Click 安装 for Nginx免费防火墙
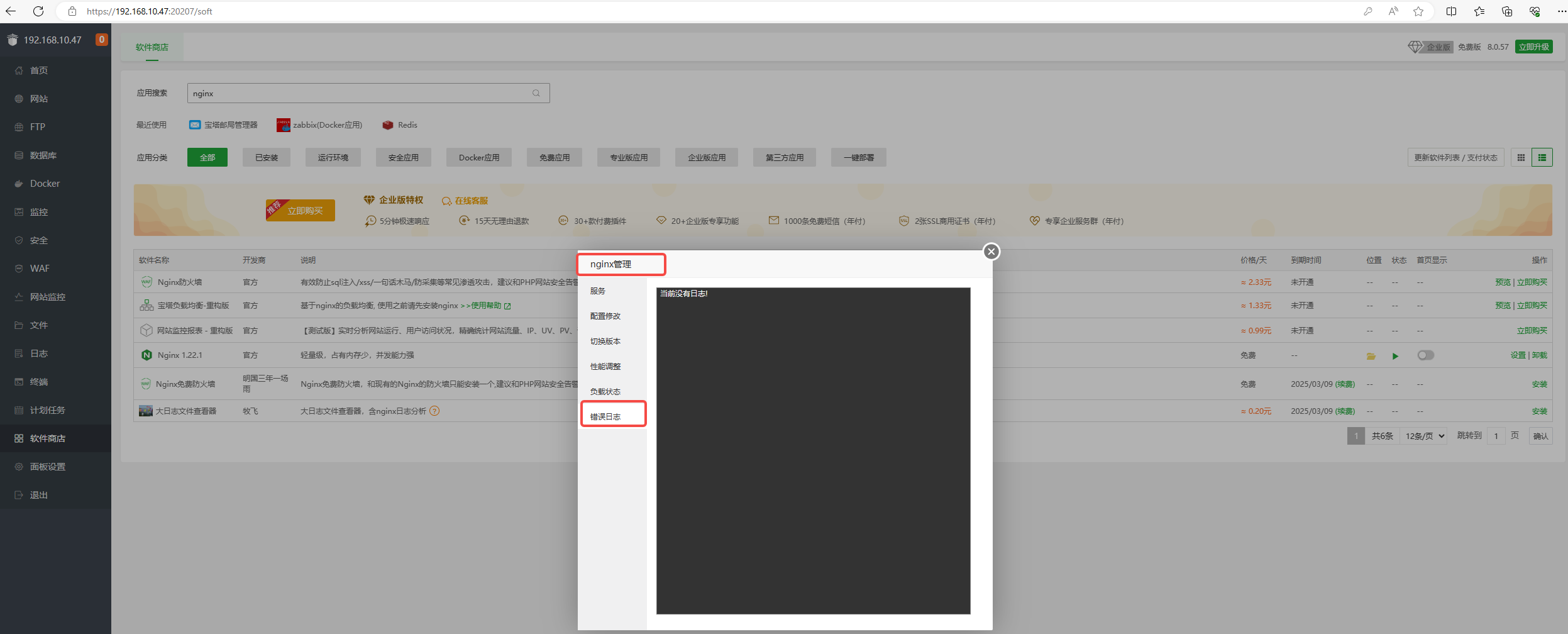This screenshot has height=634, width=1568. pyautogui.click(x=1540, y=384)
